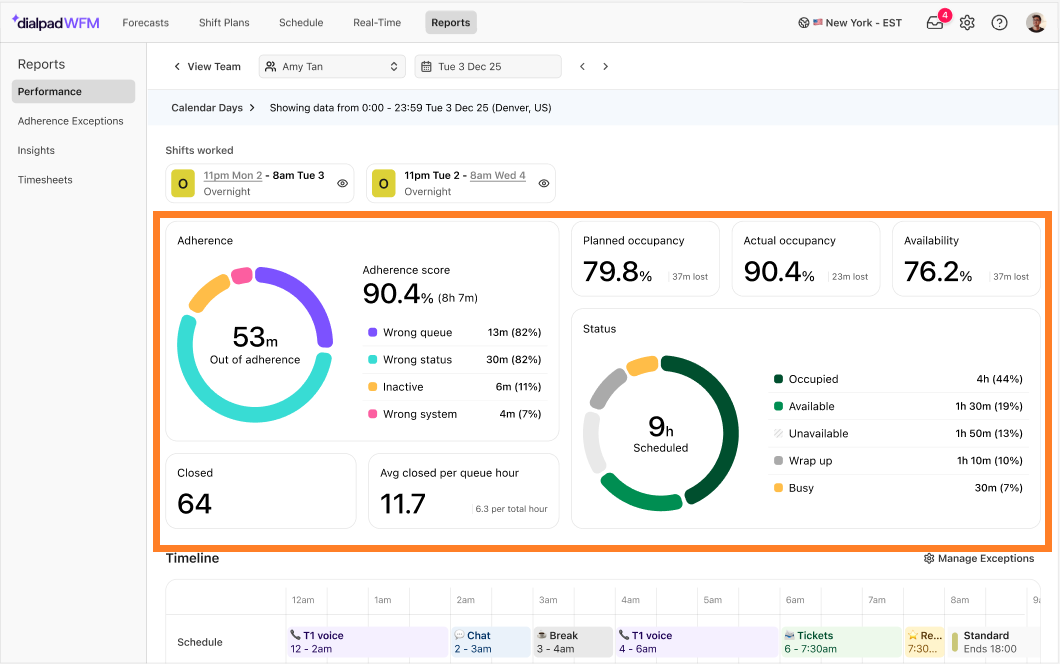Click the Avg closed per queue hour card
Screen dimensions: 1060x664
464,491
